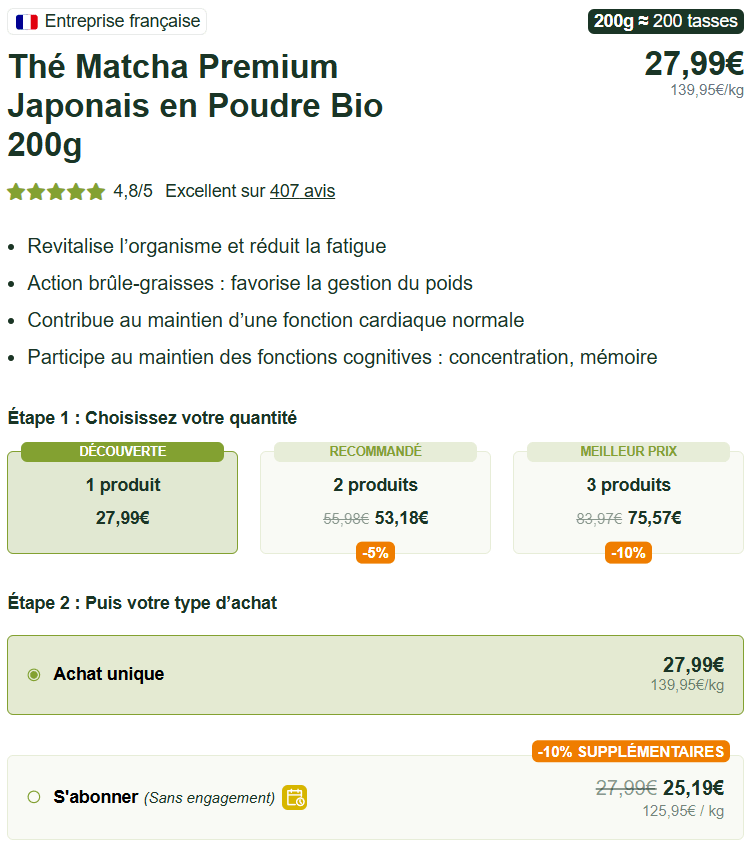Viewport: 748px width, 849px height.
Task: Click the RECOMMANDÉ label
Action: click(375, 451)
